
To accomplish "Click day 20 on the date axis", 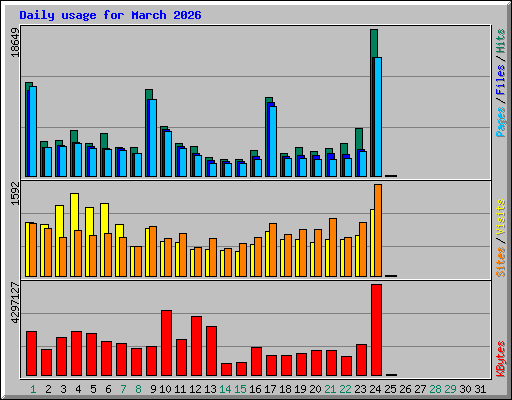I will click(x=315, y=389).
